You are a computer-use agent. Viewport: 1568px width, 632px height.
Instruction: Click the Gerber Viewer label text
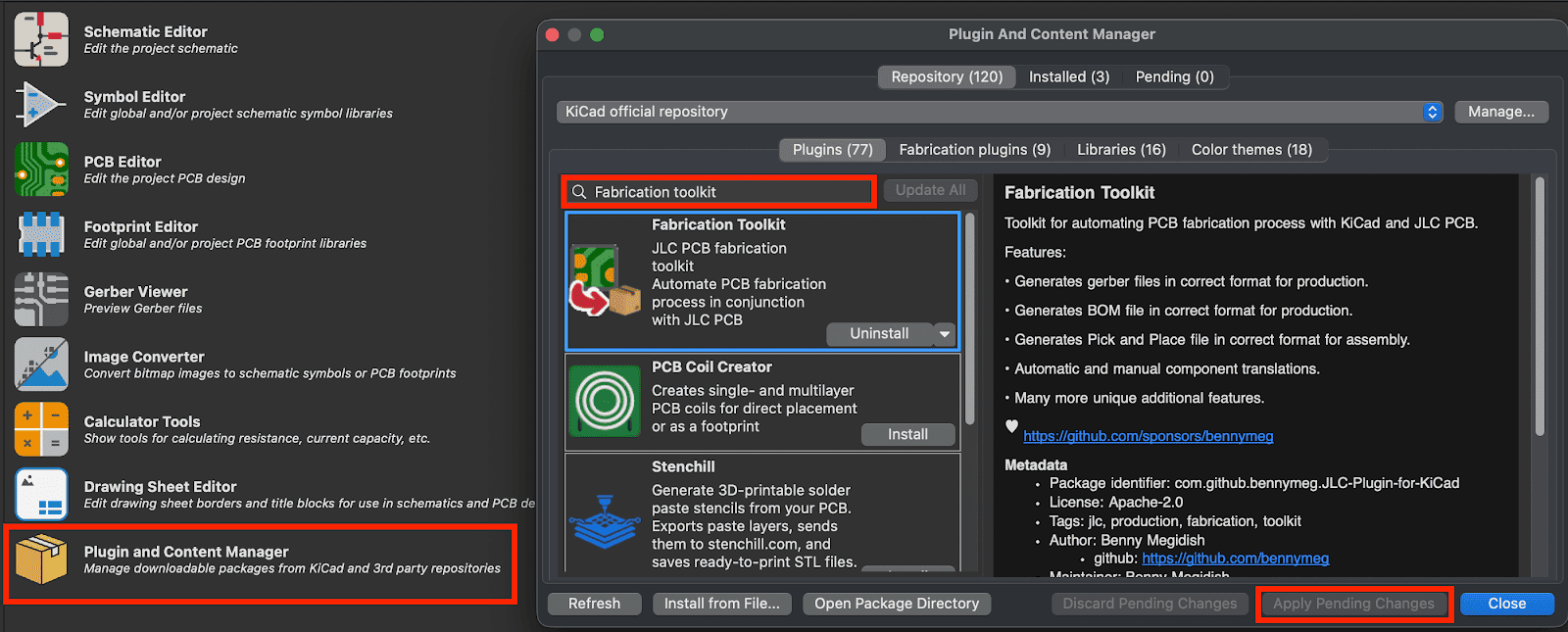[135, 292]
